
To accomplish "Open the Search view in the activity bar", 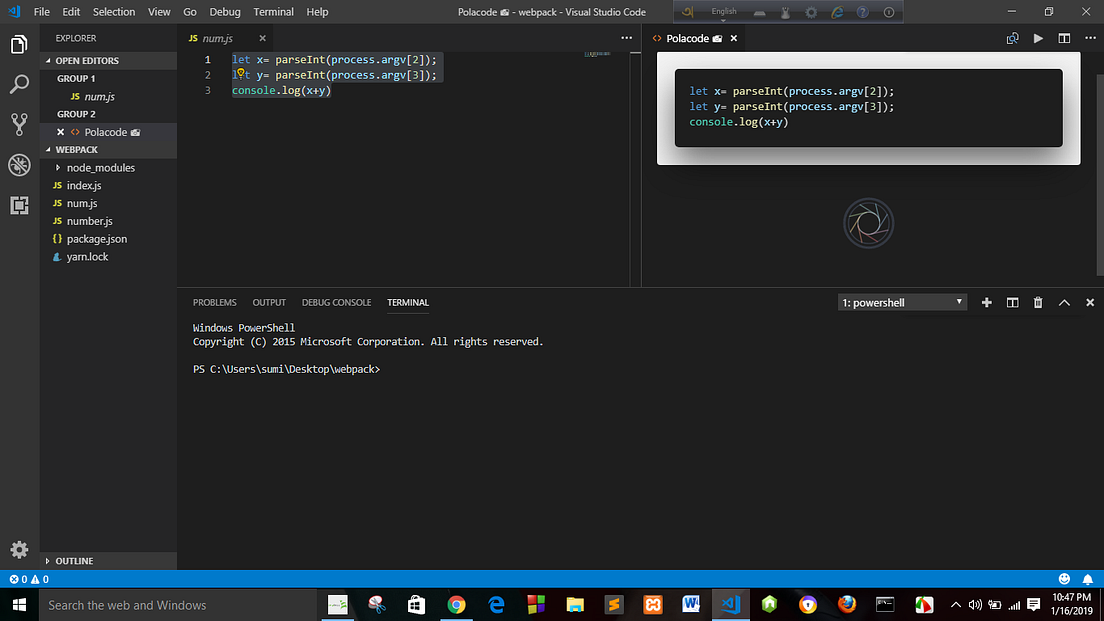I will (x=19, y=84).
